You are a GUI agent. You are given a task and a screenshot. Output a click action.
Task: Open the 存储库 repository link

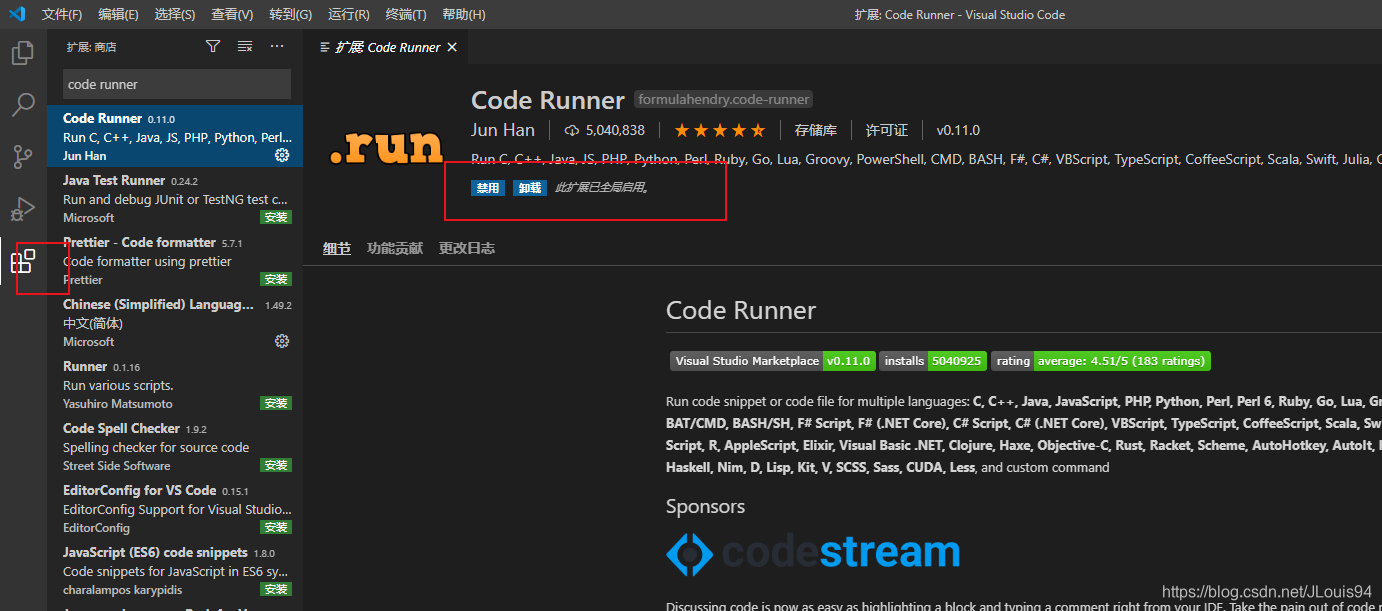coord(816,130)
